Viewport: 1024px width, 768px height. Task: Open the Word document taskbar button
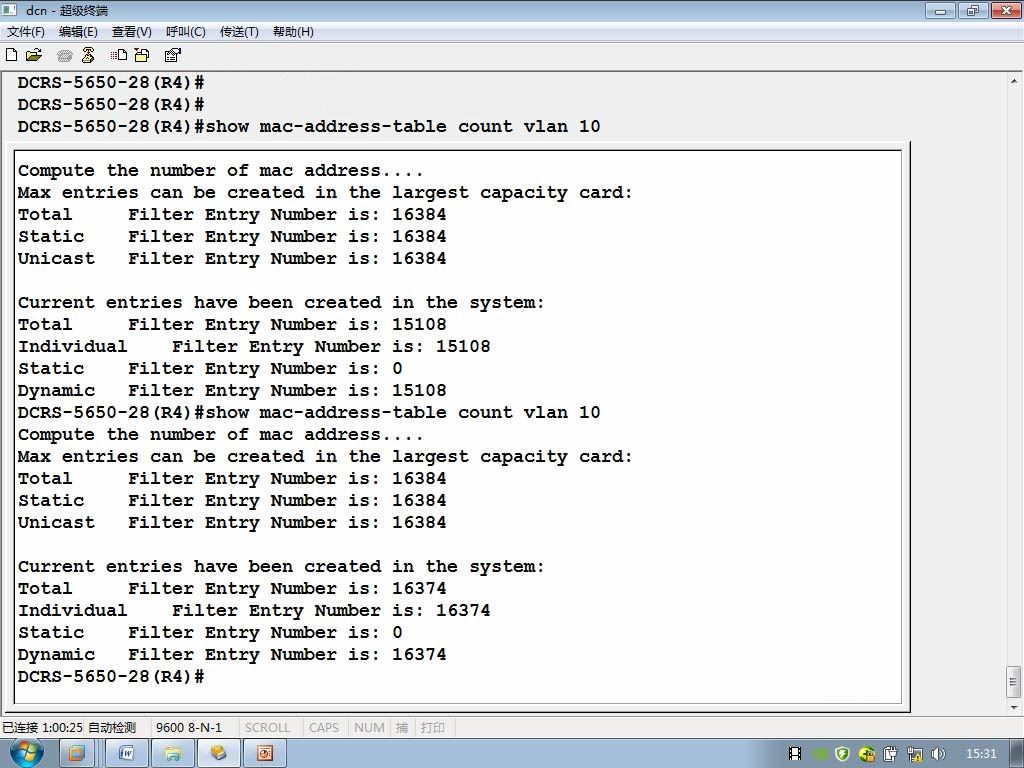tap(126, 754)
